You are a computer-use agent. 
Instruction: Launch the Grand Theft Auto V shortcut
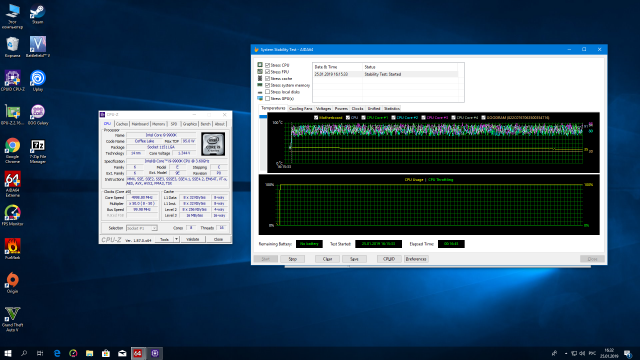[12, 319]
